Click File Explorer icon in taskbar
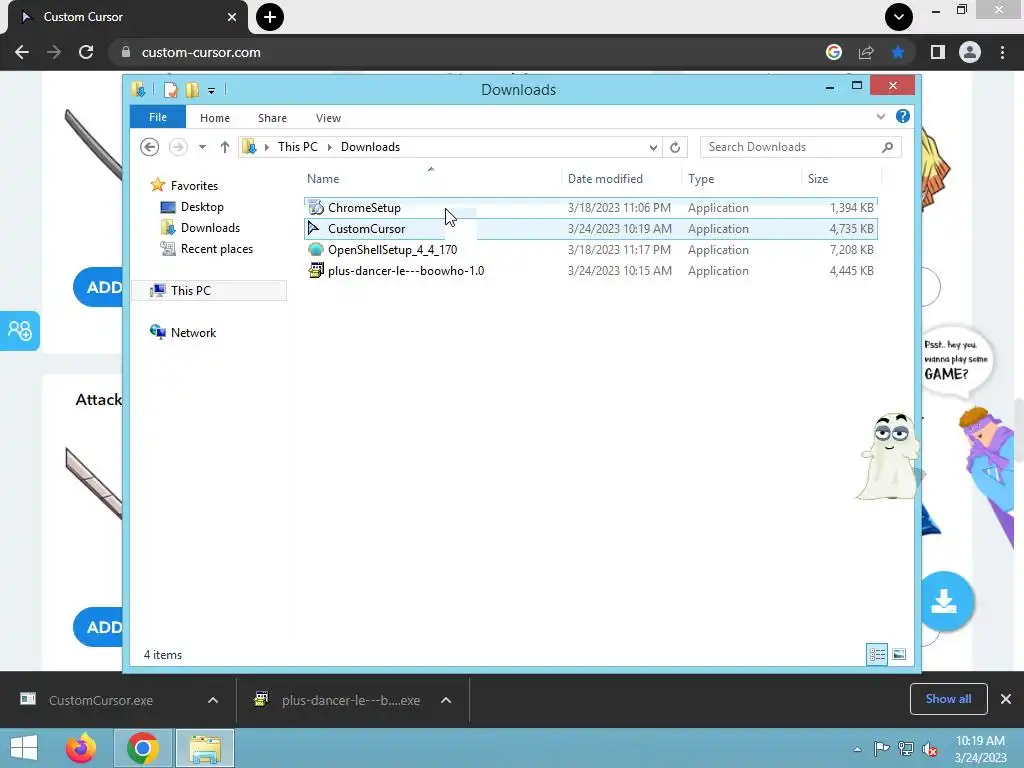This screenshot has height=768, width=1024. click(x=205, y=748)
